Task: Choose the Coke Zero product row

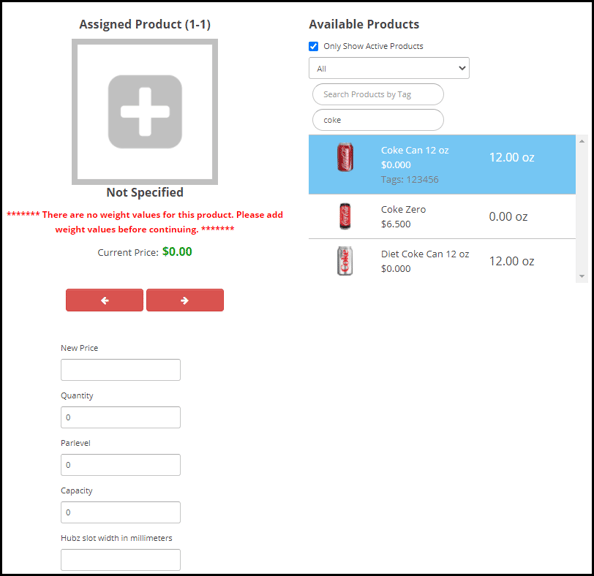Action: (x=442, y=216)
